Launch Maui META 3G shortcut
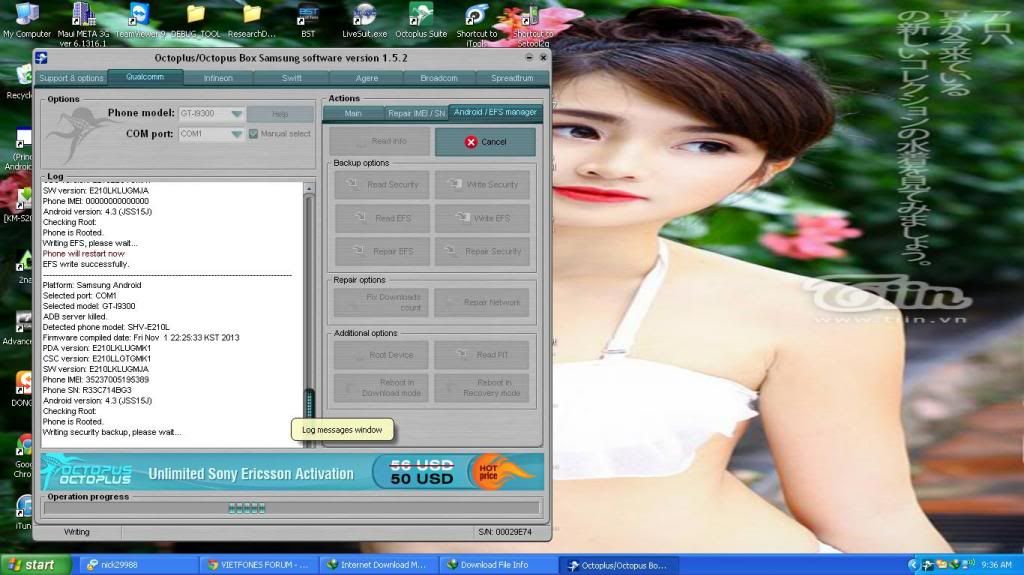Image resolution: width=1024 pixels, height=575 pixels. (83, 24)
